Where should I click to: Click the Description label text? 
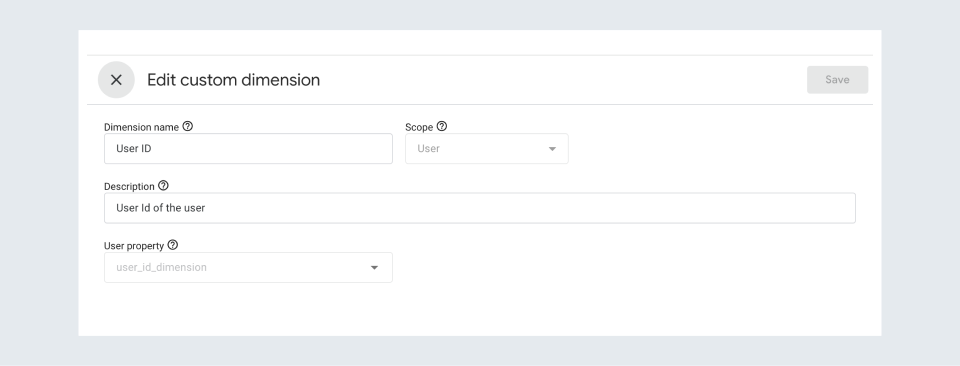click(129, 187)
